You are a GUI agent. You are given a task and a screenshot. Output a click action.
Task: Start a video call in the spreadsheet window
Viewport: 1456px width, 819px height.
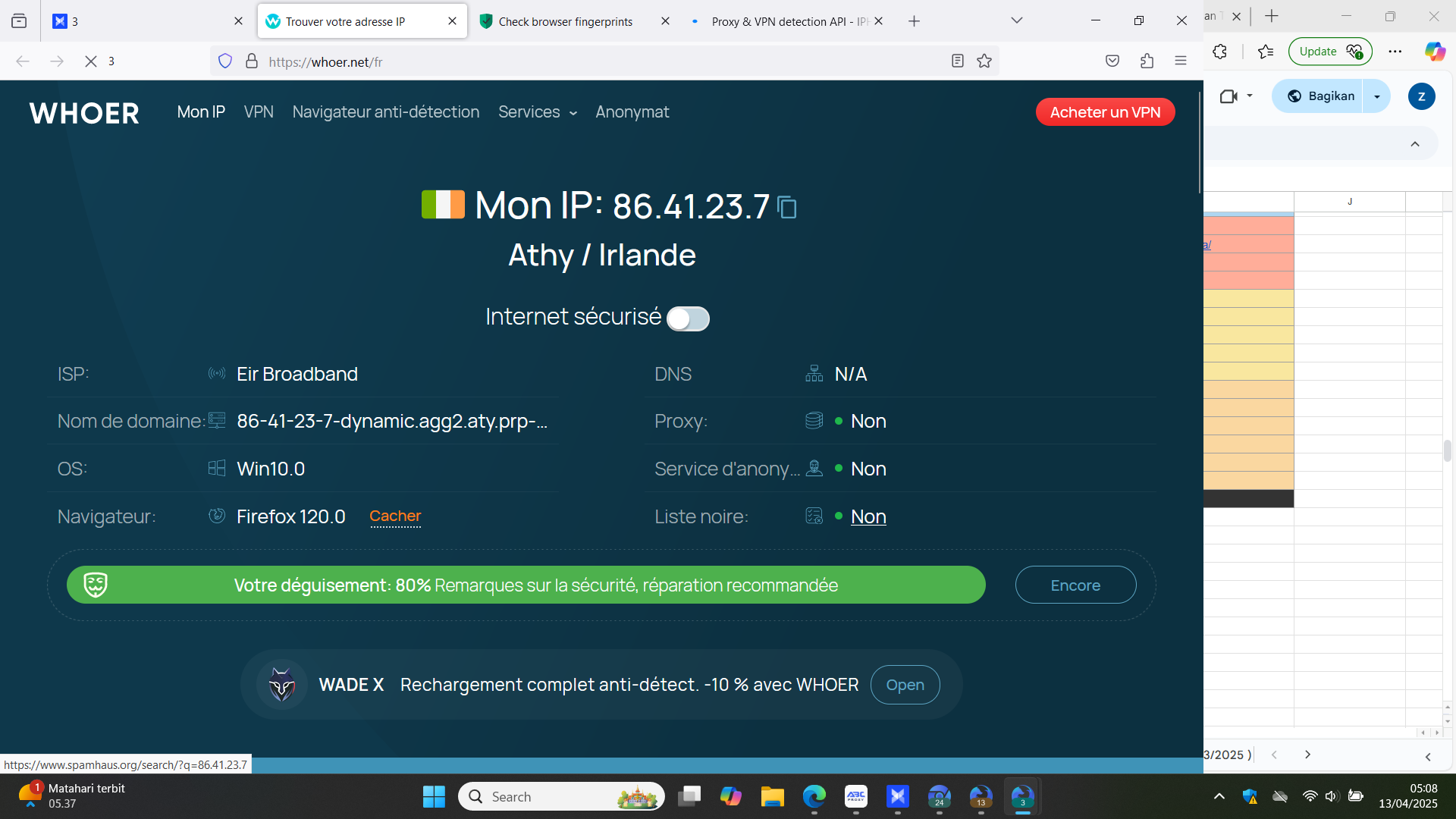[1228, 96]
